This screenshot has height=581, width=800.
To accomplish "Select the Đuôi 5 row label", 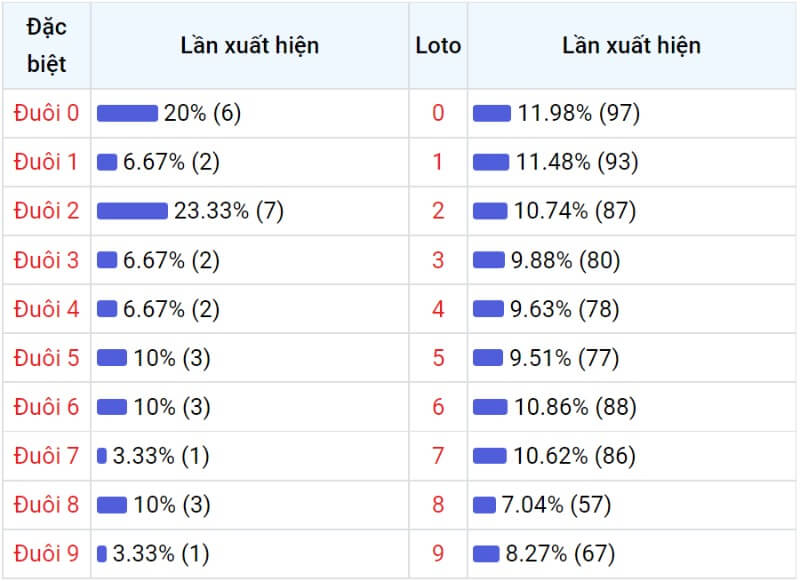I will click(x=46, y=358).
